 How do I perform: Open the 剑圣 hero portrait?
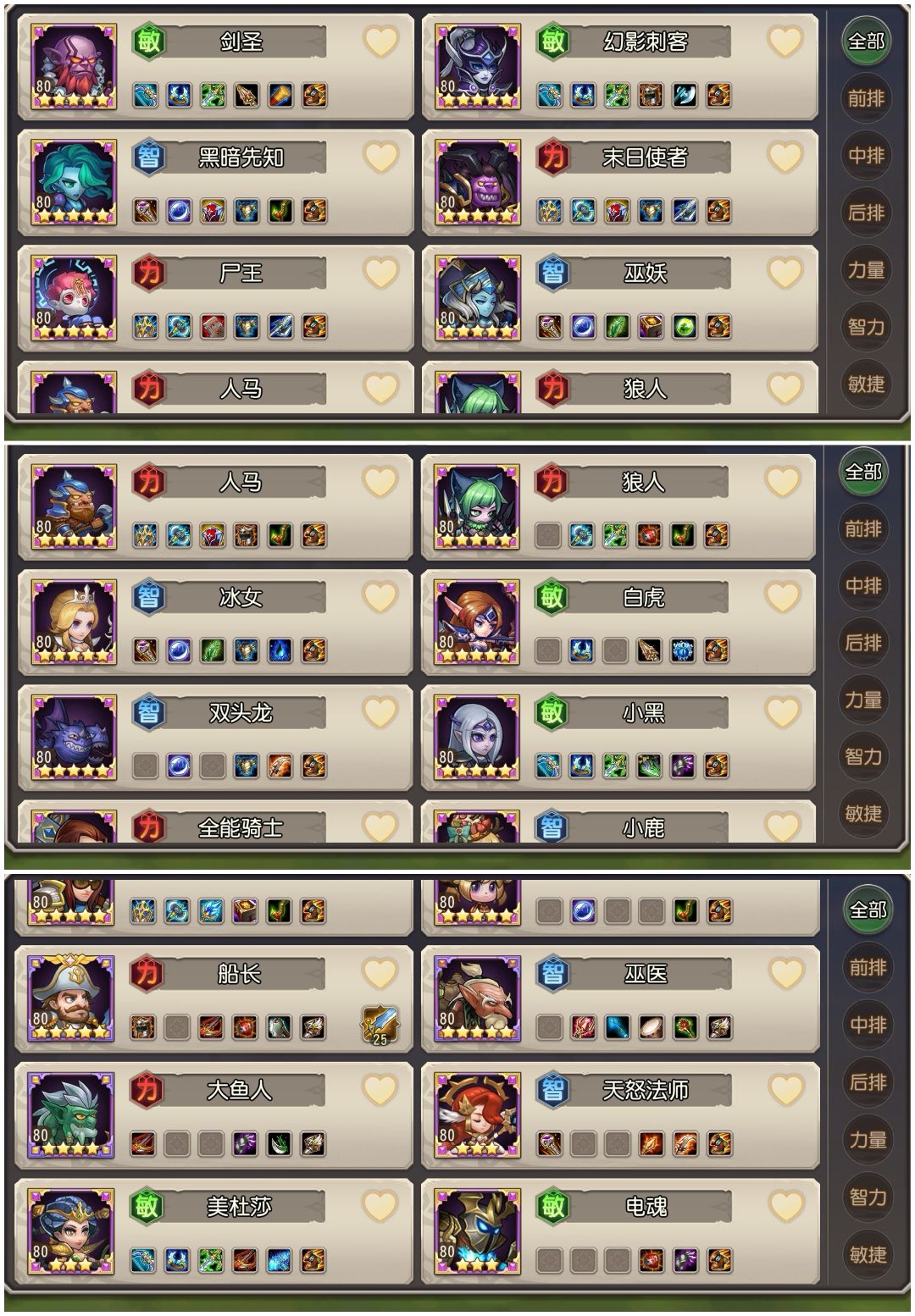click(74, 67)
